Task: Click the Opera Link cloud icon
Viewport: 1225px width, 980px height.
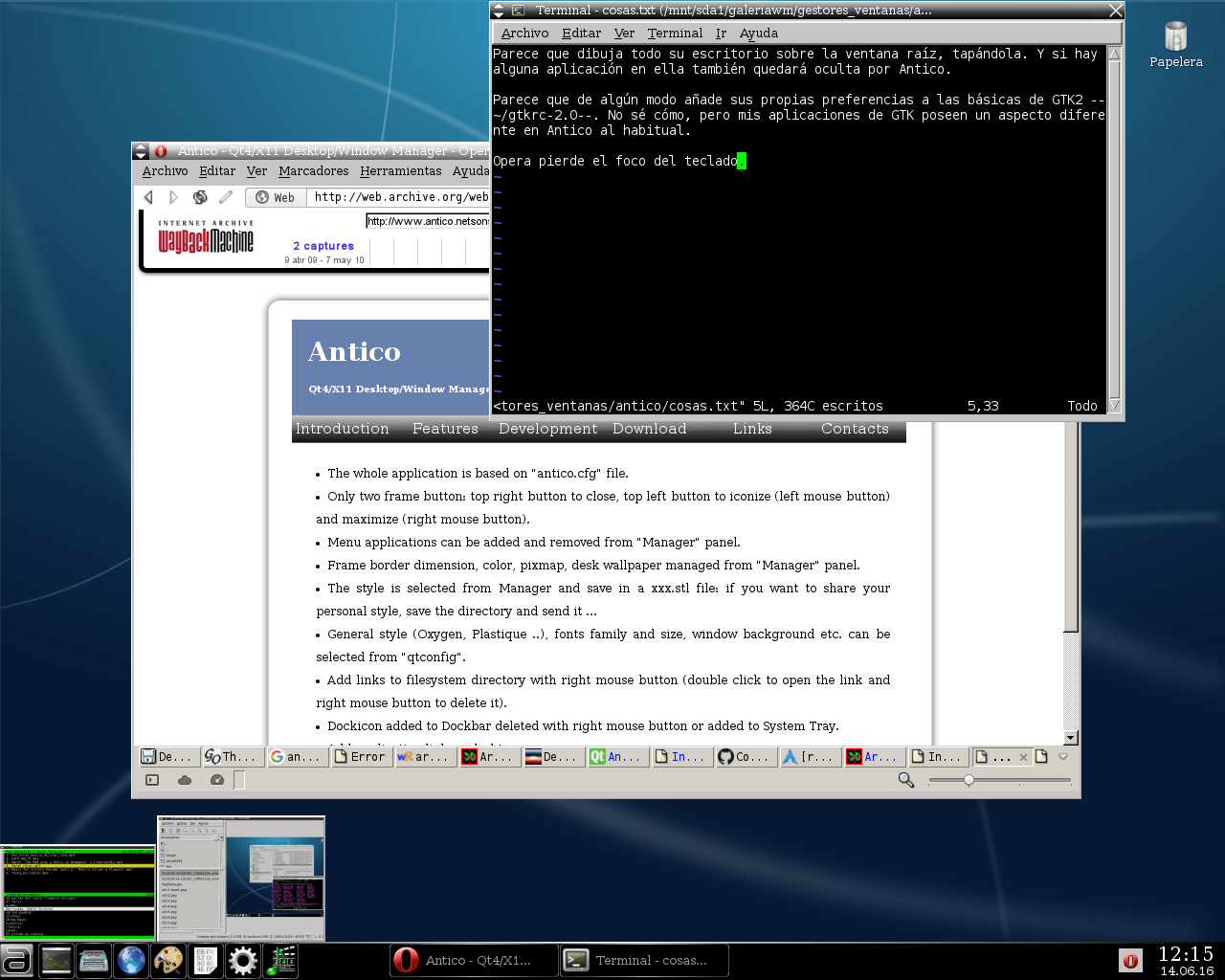Action: (x=185, y=780)
